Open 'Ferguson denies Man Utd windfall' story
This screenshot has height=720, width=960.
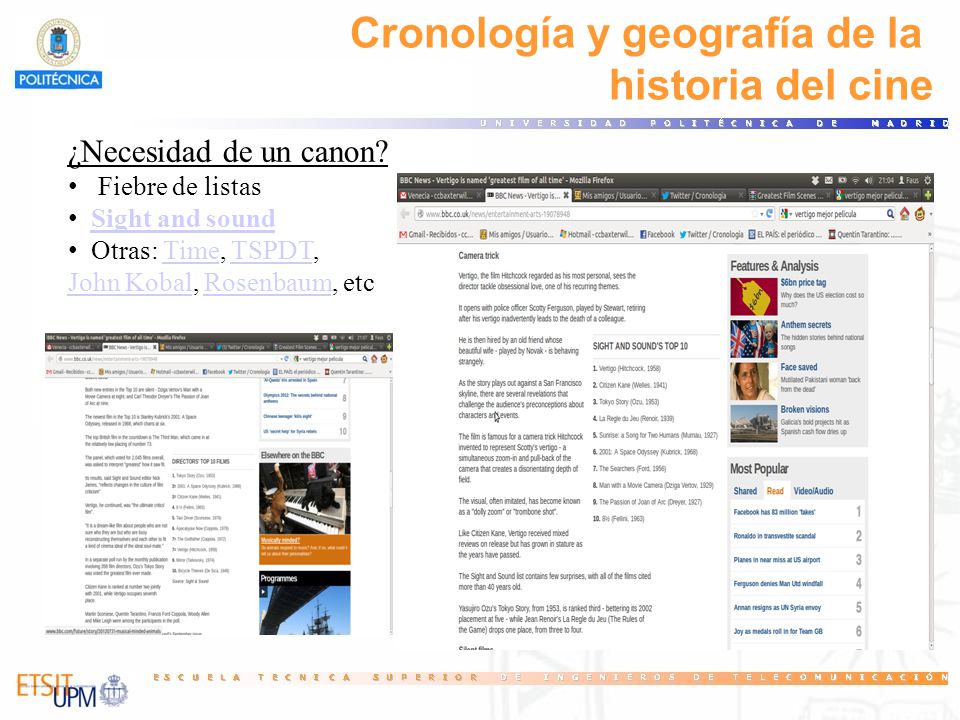click(778, 583)
